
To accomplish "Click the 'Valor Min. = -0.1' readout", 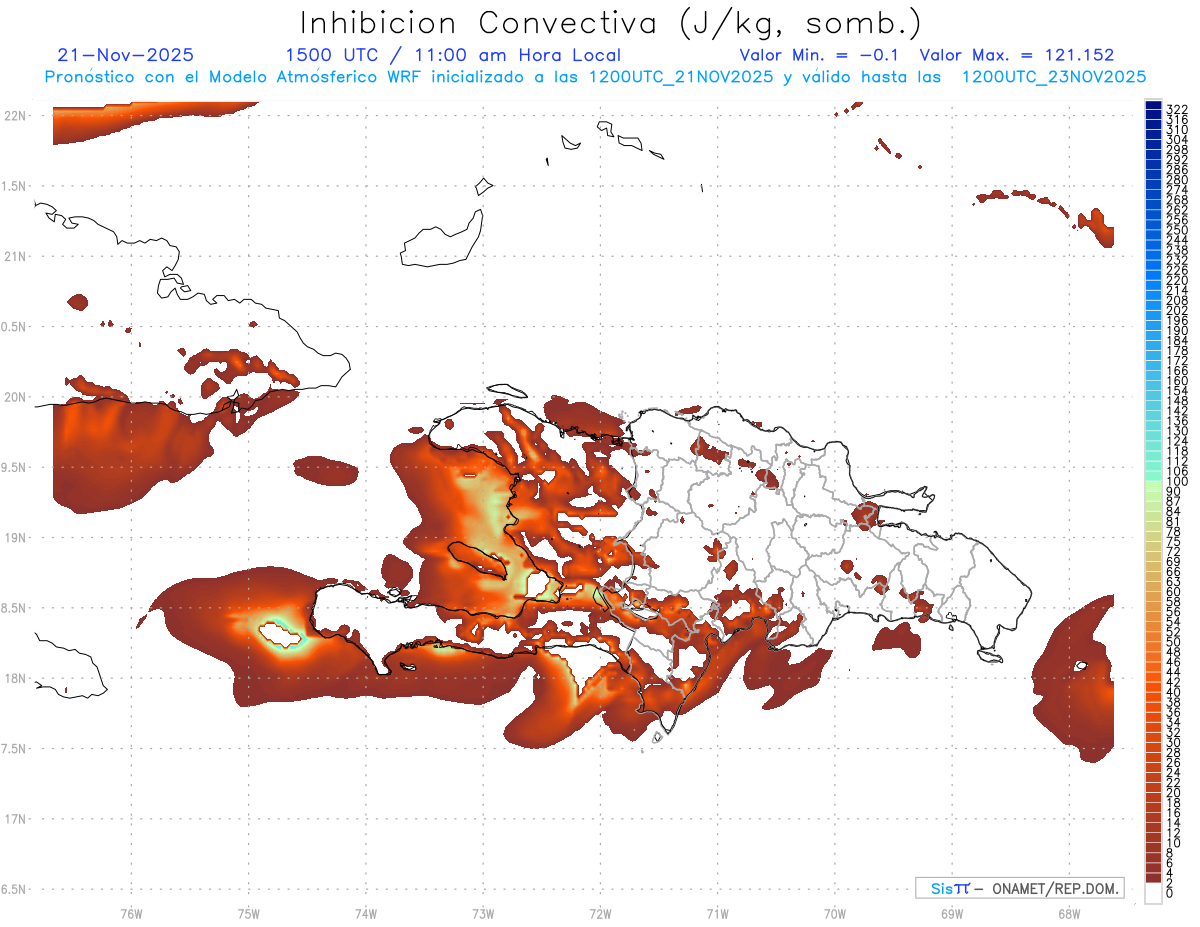I will tap(819, 55).
